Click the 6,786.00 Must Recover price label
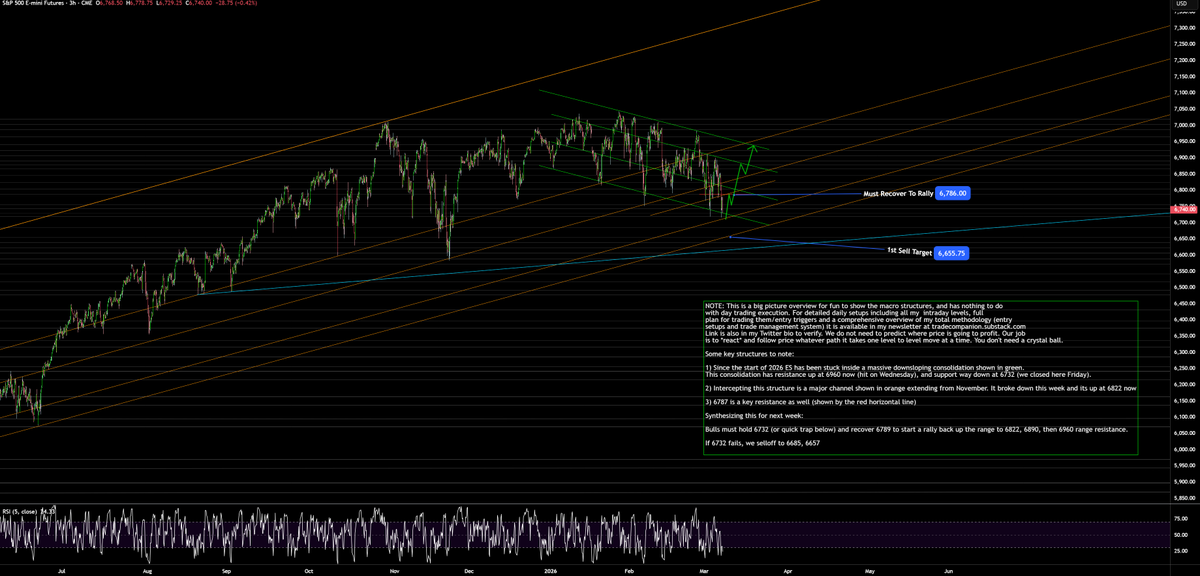 pos(953,194)
